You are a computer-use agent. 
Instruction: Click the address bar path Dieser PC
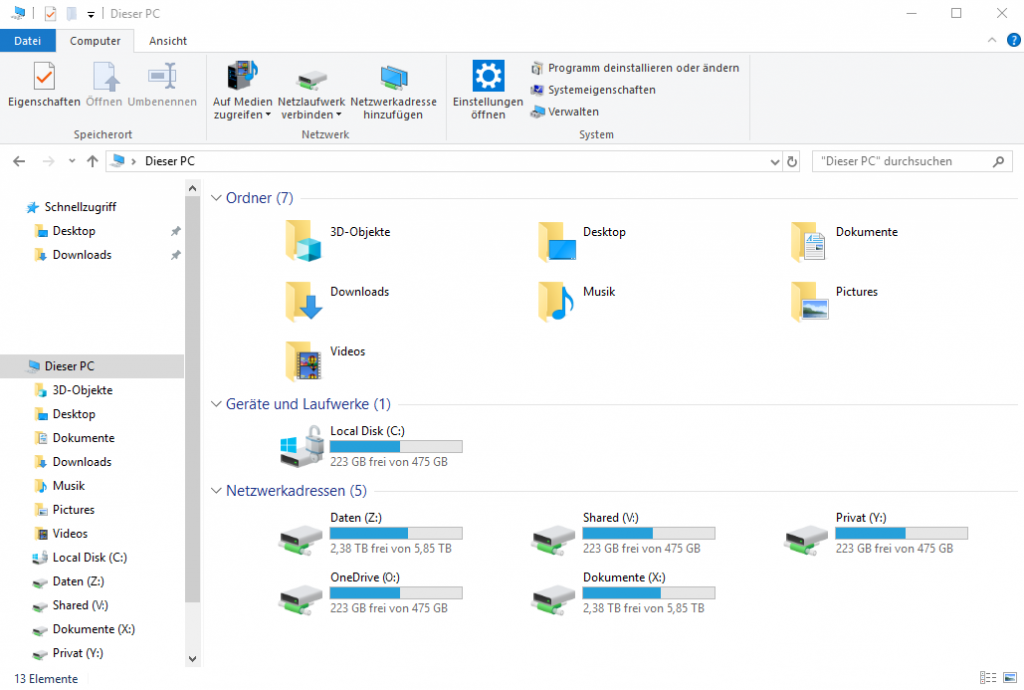[170, 161]
